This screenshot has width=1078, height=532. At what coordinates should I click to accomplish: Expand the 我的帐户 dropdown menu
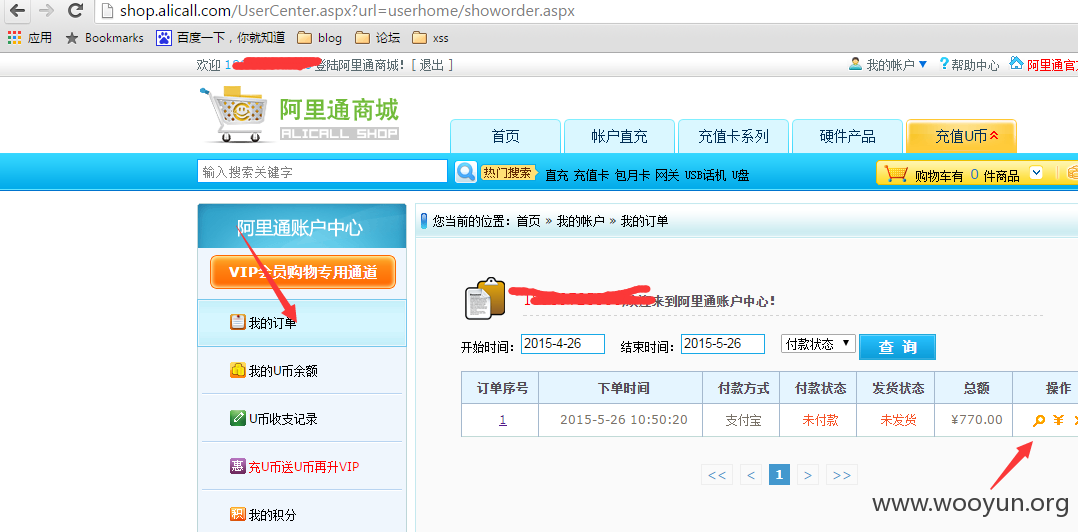888,65
